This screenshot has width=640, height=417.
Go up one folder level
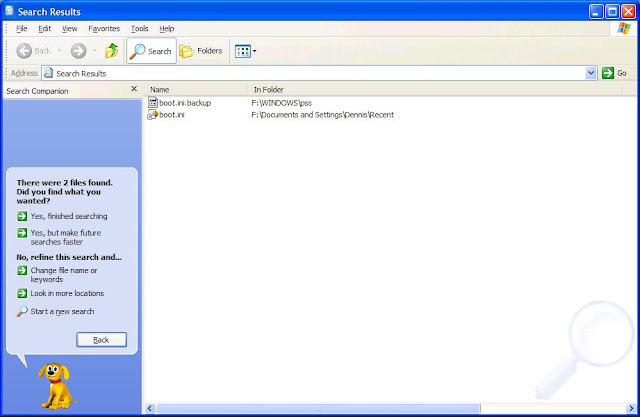pyautogui.click(x=111, y=51)
